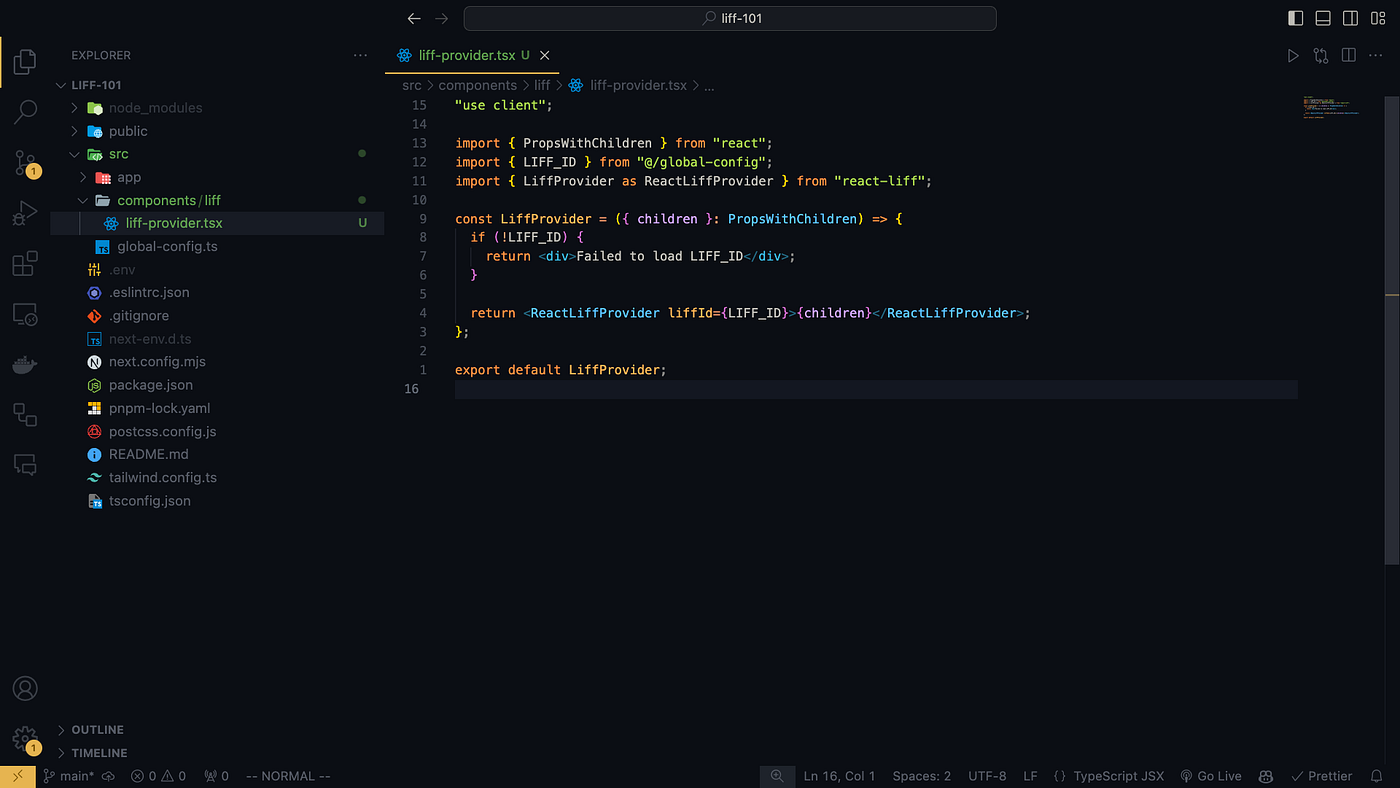Open Explorer panel More Actions ellipsis
The width and height of the screenshot is (1400, 788).
[x=360, y=55]
